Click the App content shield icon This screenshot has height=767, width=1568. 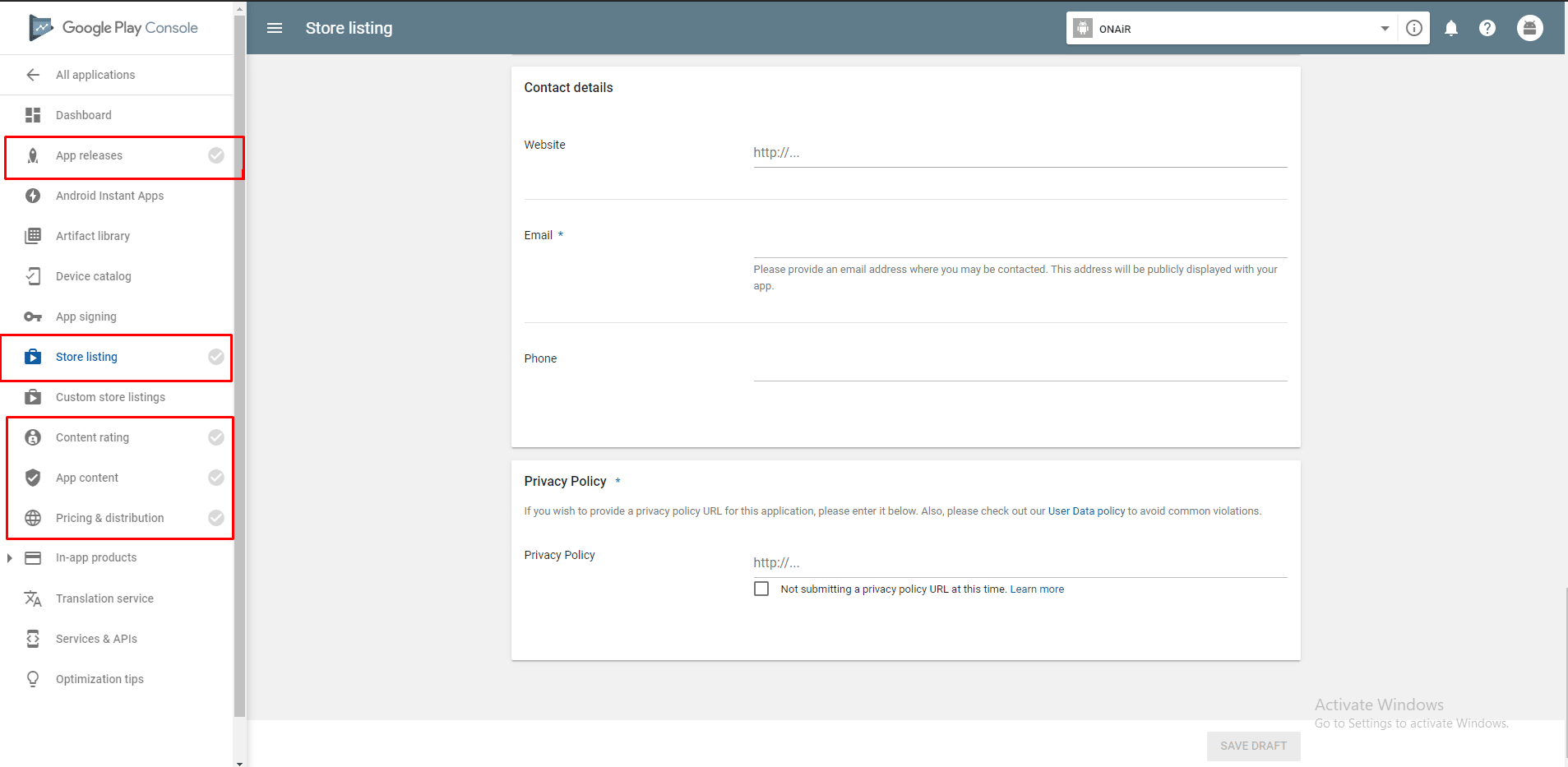[x=33, y=478]
